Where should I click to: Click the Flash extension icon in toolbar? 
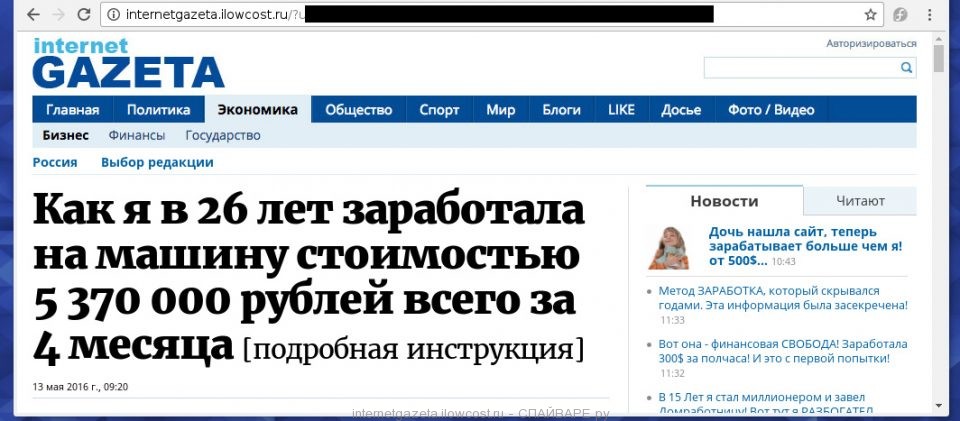pos(900,14)
